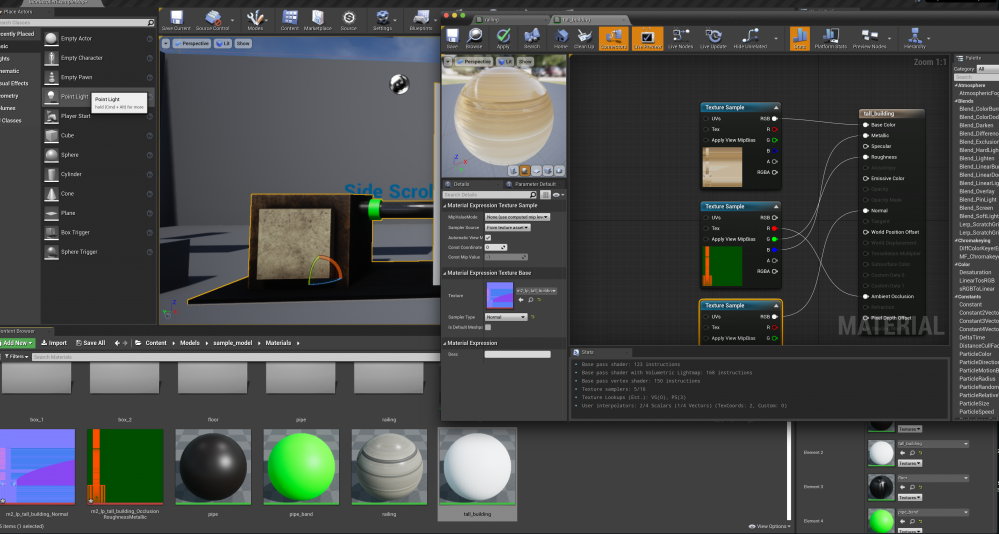Screen dimensions: 999x534
Task: Click Home icon in material editor toolbar
Action: pyautogui.click(x=561, y=38)
